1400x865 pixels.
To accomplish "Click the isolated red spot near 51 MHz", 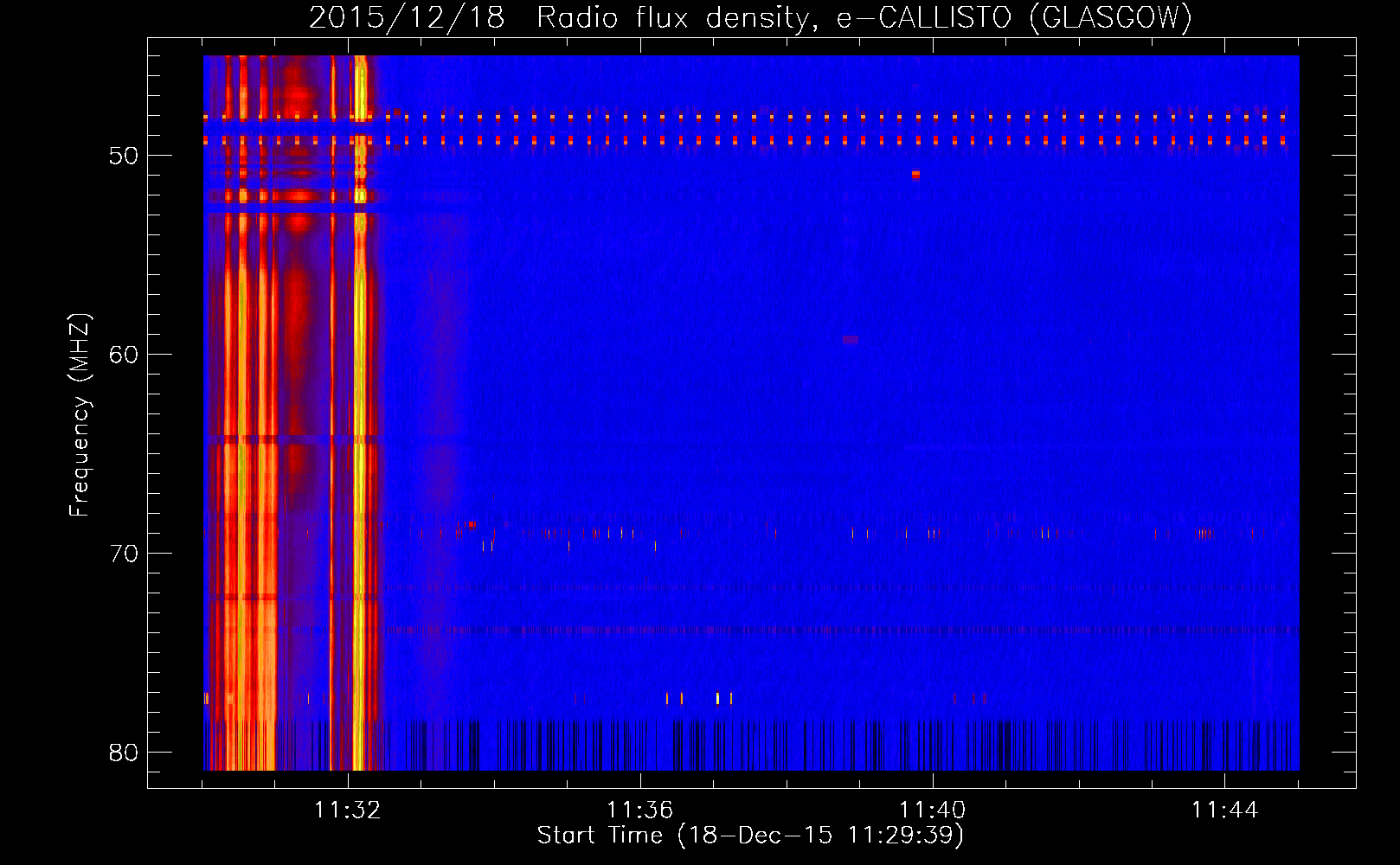I will [x=915, y=174].
